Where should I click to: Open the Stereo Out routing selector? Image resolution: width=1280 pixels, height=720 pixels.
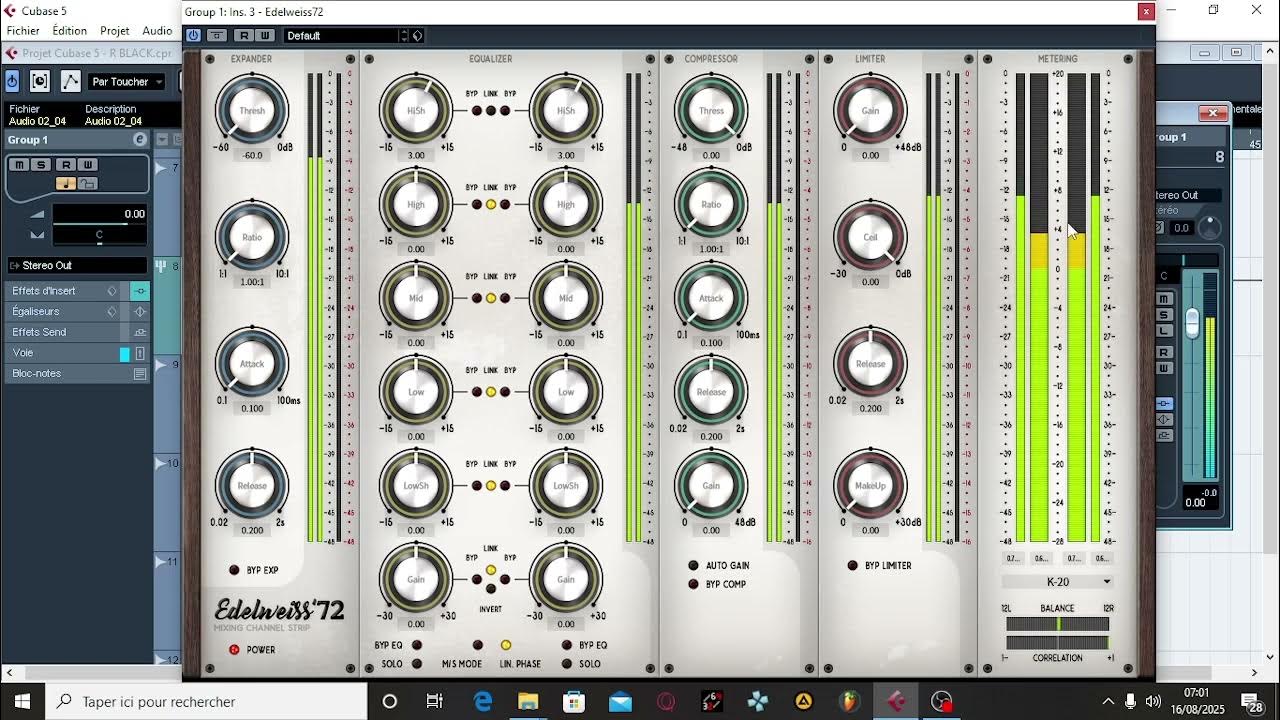(x=77, y=265)
